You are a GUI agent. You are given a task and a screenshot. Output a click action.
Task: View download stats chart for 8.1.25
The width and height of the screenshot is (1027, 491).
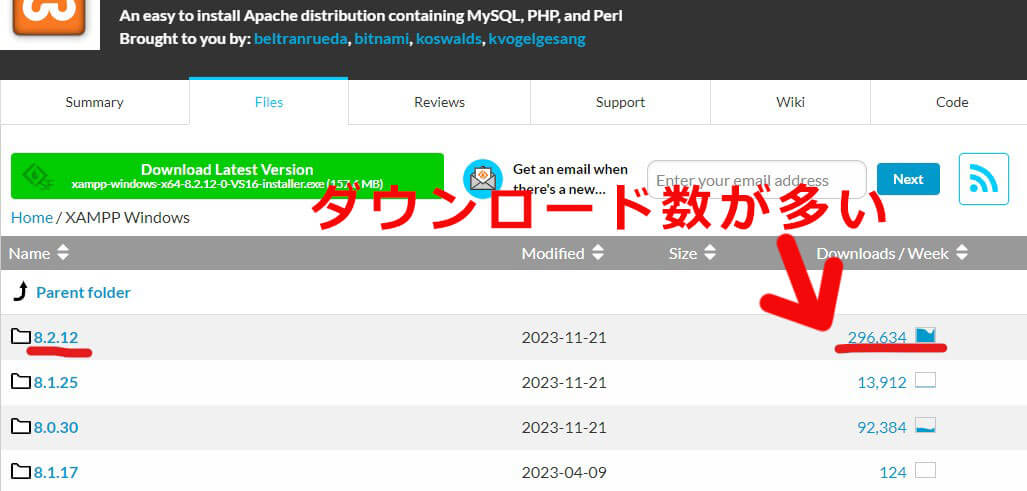[x=925, y=381]
